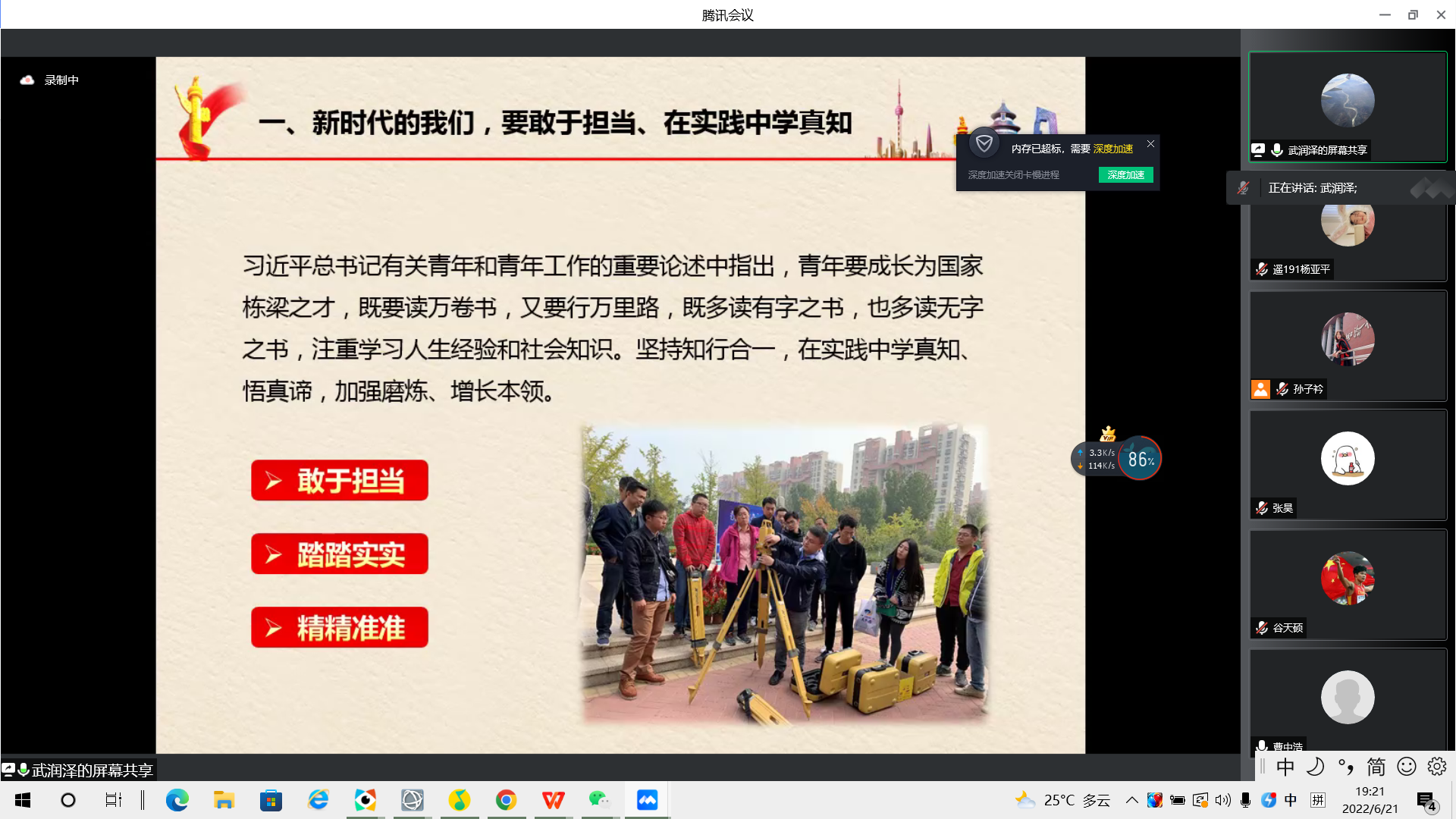Image resolution: width=1456 pixels, height=819 pixels.
Task: Toggle IME punctuation mode button
Action: click(1345, 767)
